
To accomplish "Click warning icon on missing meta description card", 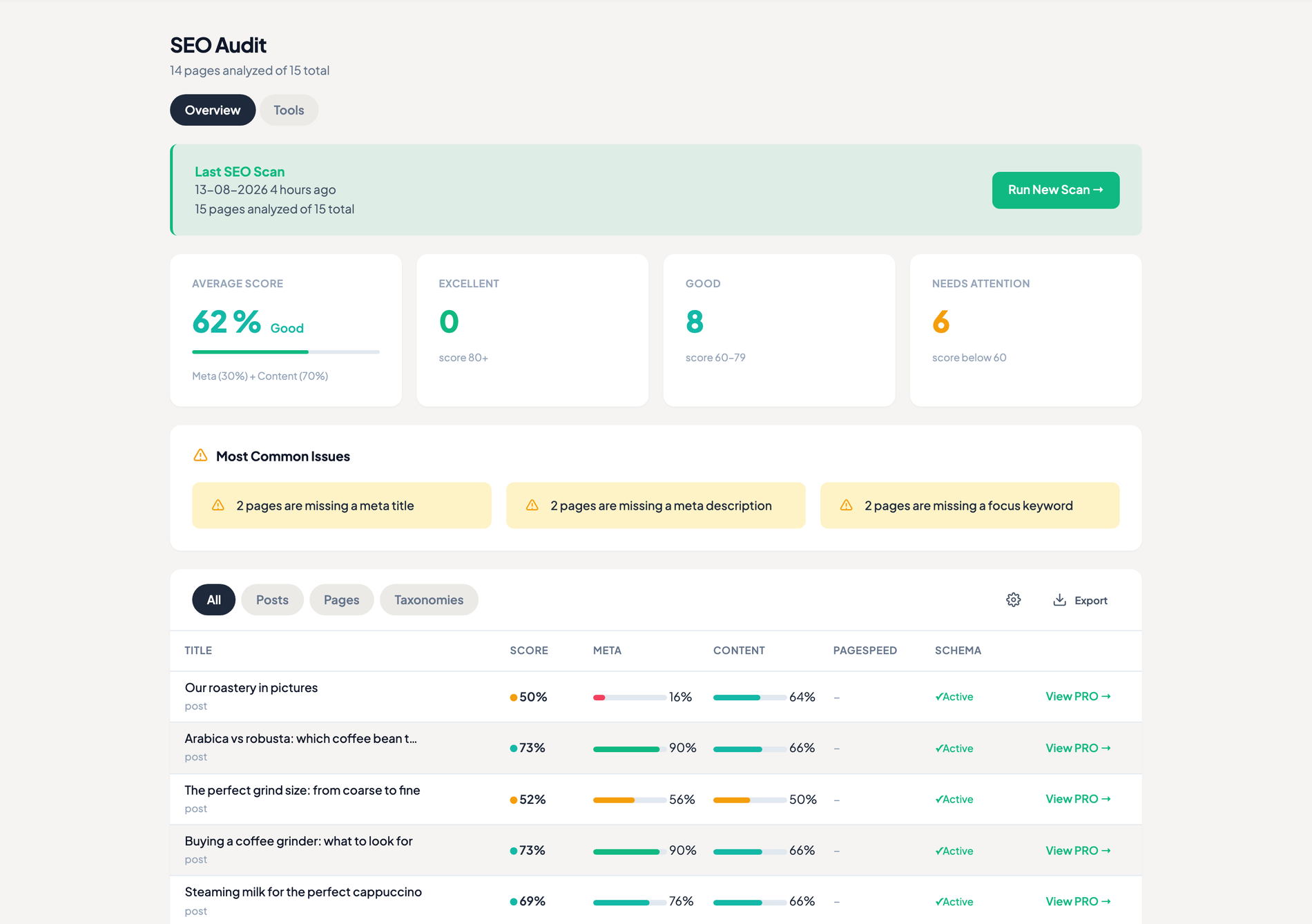I will [532, 505].
